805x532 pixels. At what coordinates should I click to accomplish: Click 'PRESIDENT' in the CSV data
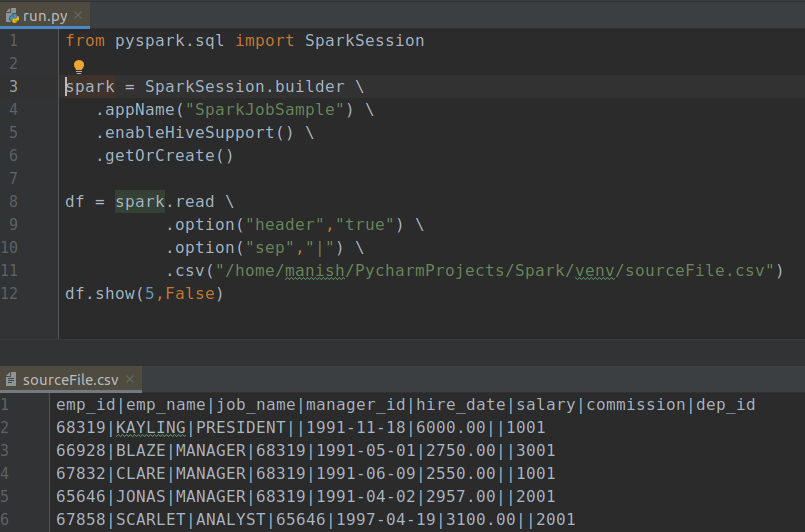click(x=241, y=427)
